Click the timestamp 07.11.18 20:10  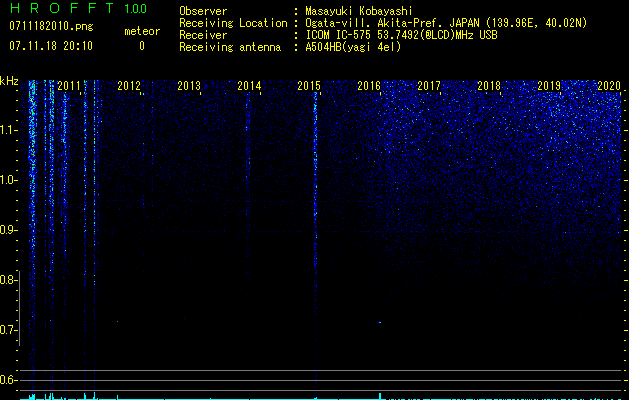click(51, 46)
